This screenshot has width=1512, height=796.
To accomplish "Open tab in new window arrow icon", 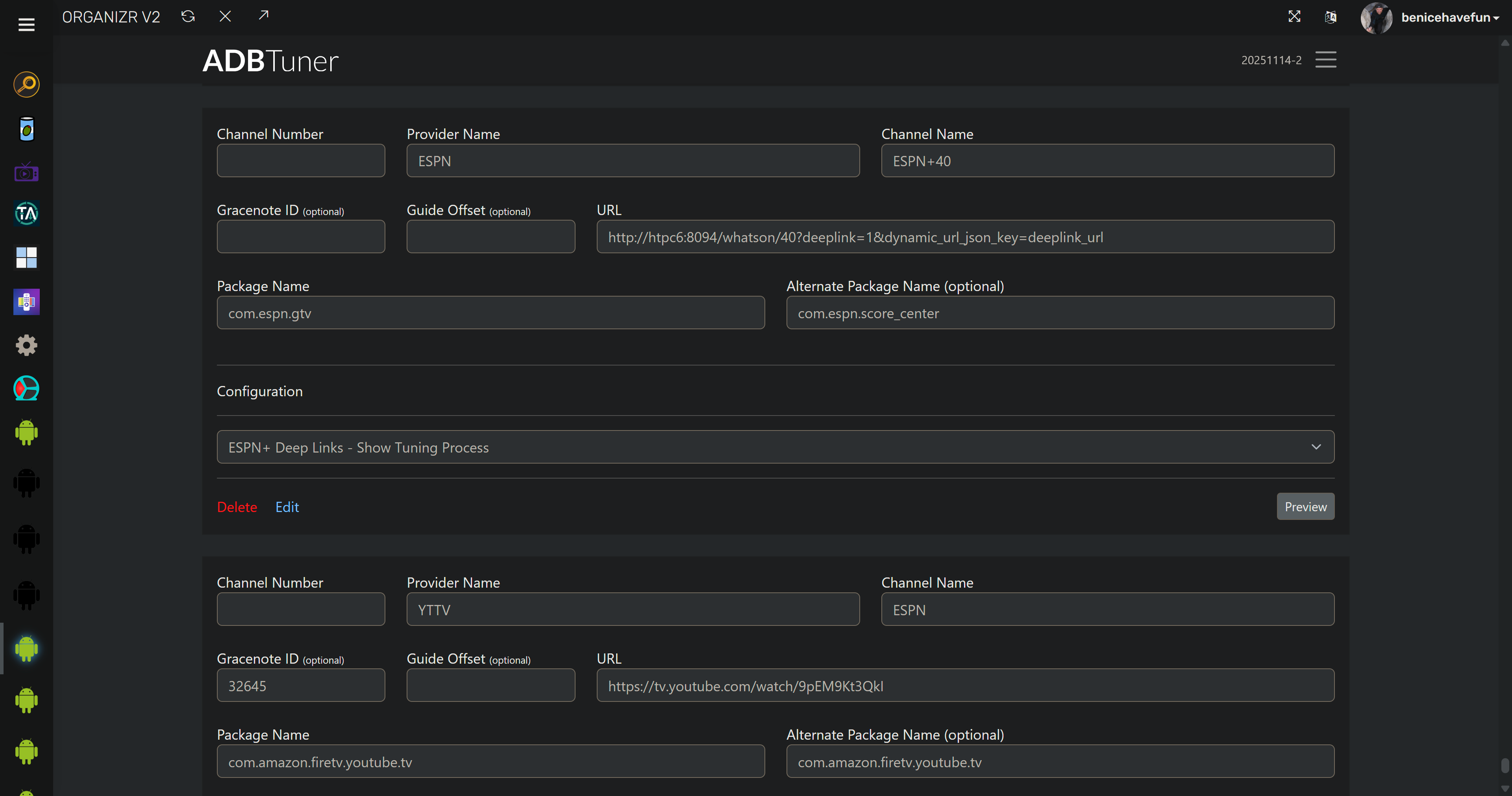I will click(263, 15).
